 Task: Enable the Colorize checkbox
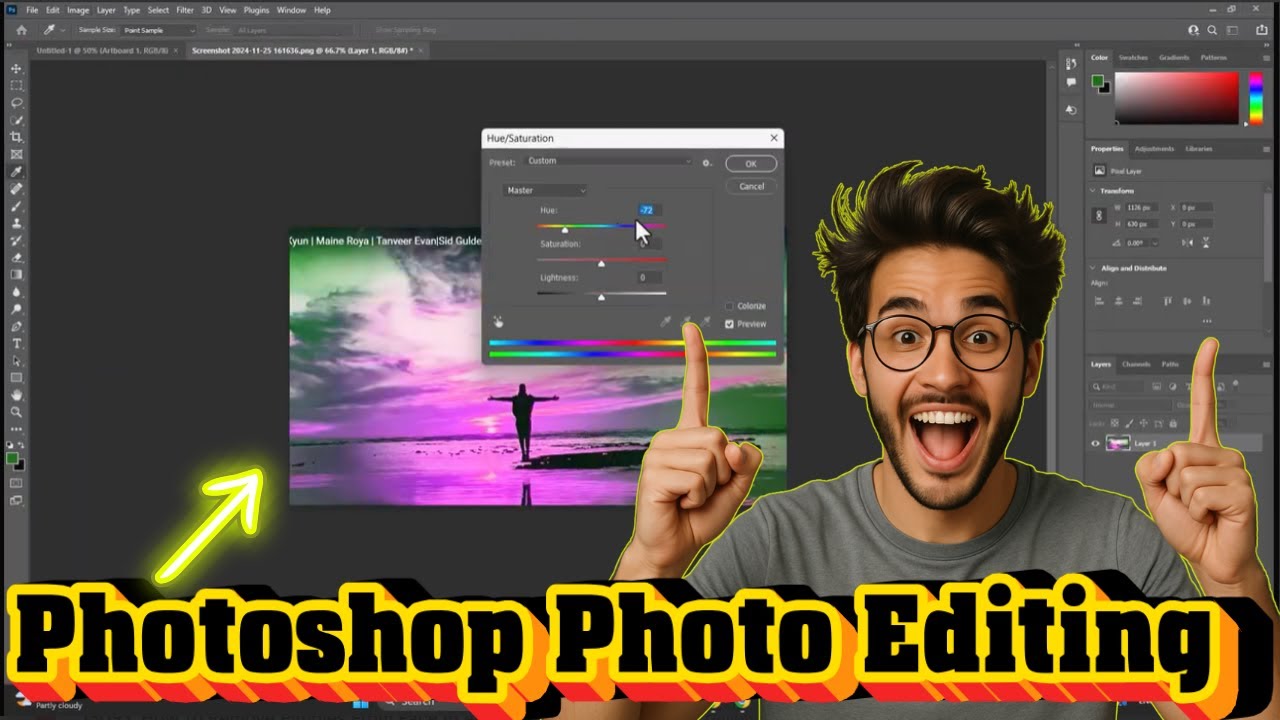coord(730,306)
